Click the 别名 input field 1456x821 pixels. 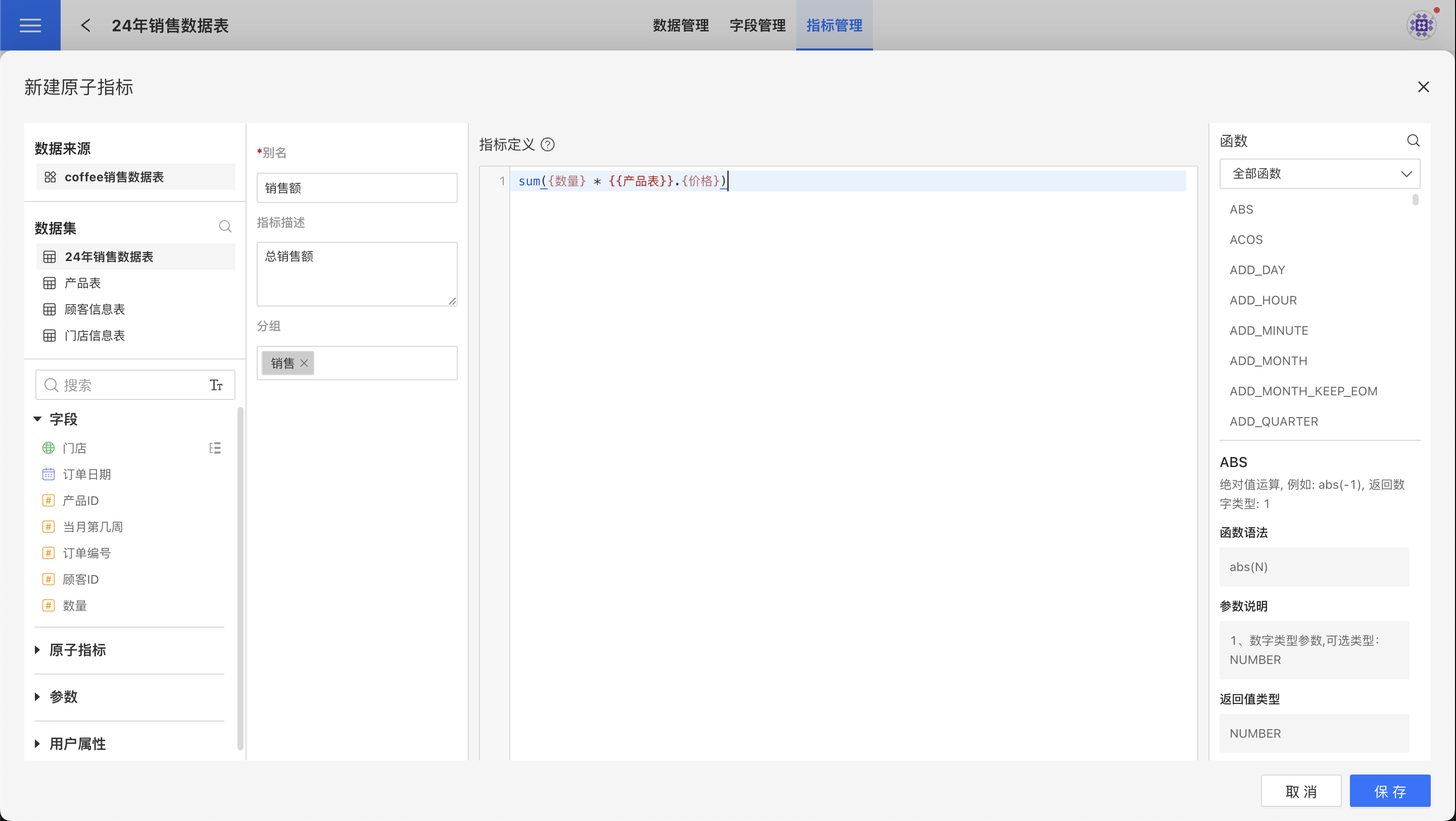pos(357,188)
